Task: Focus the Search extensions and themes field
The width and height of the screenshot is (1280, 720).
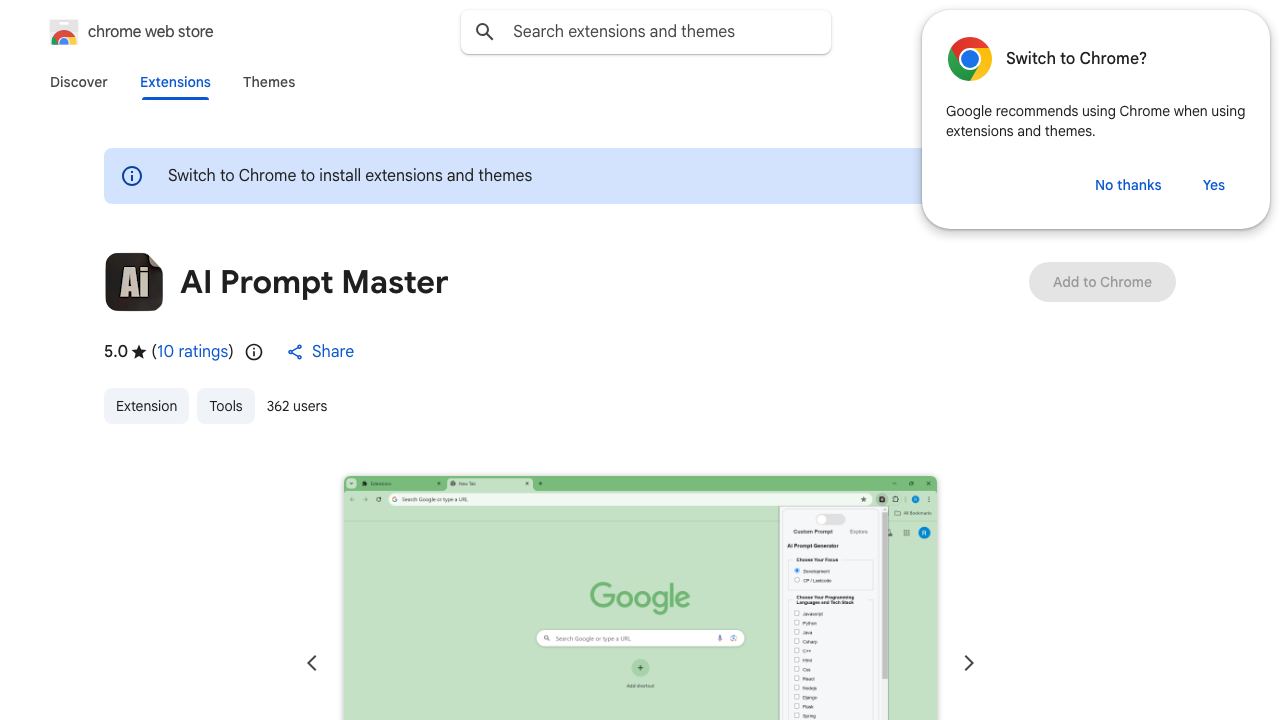Action: point(646,32)
